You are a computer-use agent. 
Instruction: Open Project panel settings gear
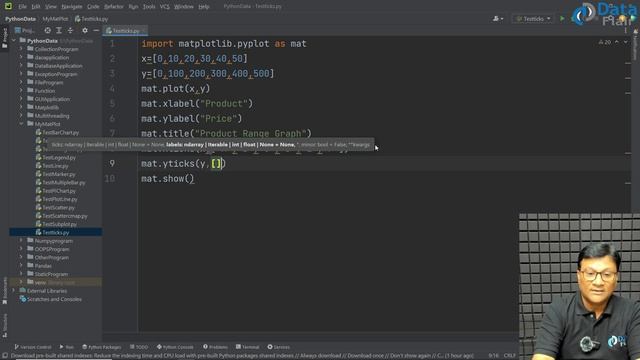84,30
